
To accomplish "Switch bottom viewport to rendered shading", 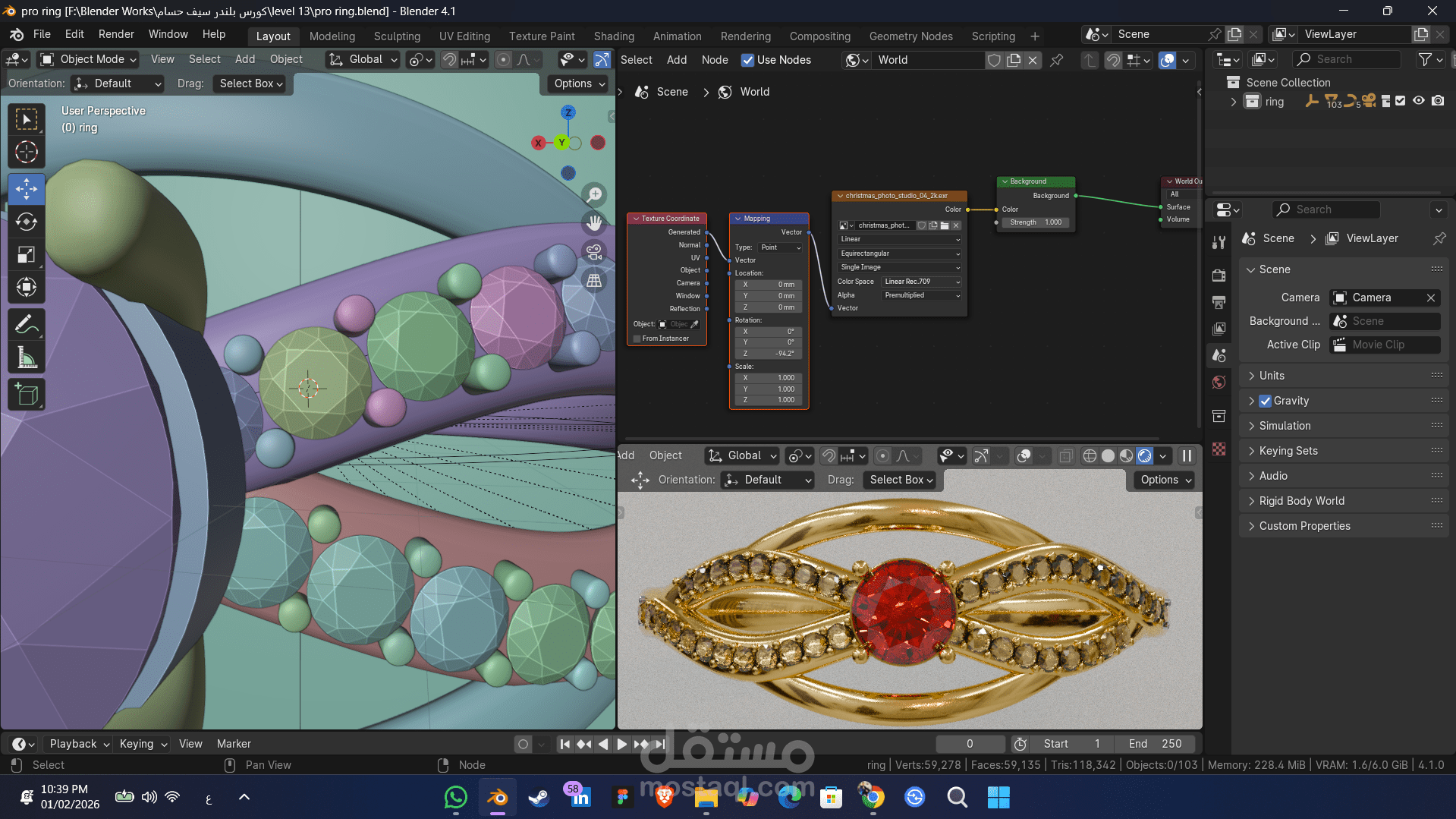I will [1145, 455].
